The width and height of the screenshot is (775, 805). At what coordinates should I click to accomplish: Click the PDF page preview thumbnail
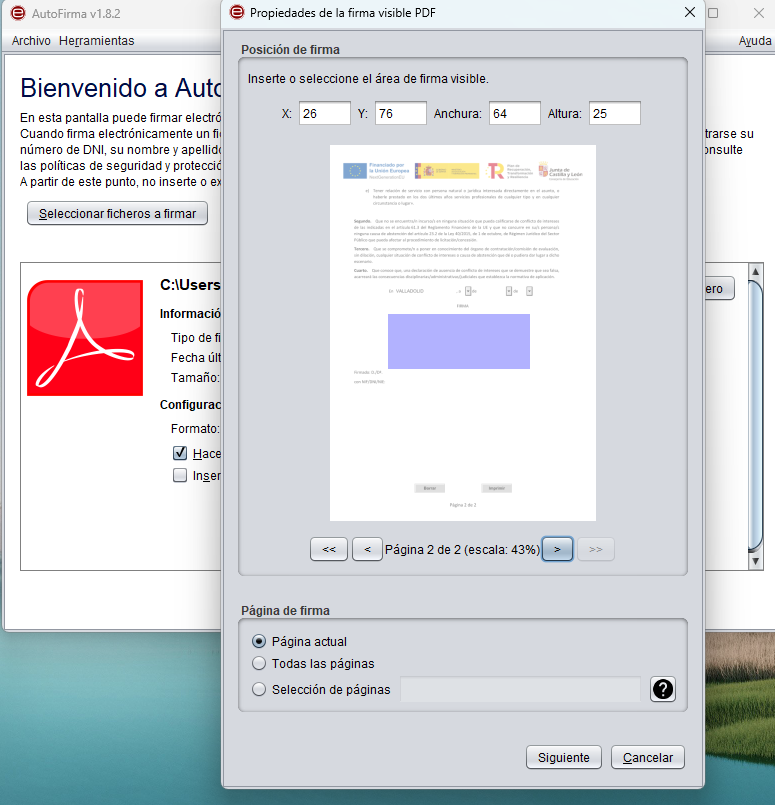coord(463,333)
